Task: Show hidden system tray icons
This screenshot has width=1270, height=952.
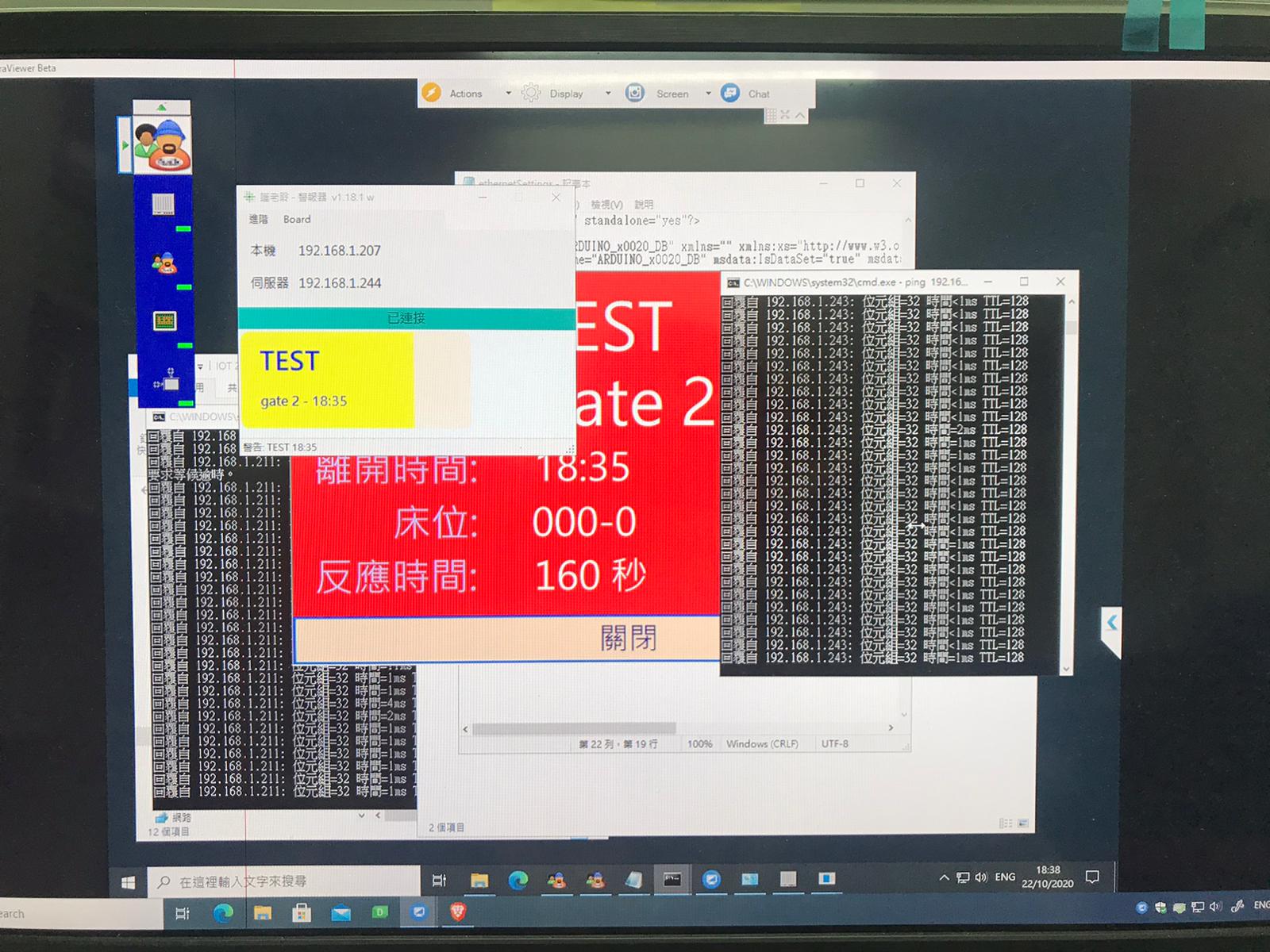Action: coord(944,877)
